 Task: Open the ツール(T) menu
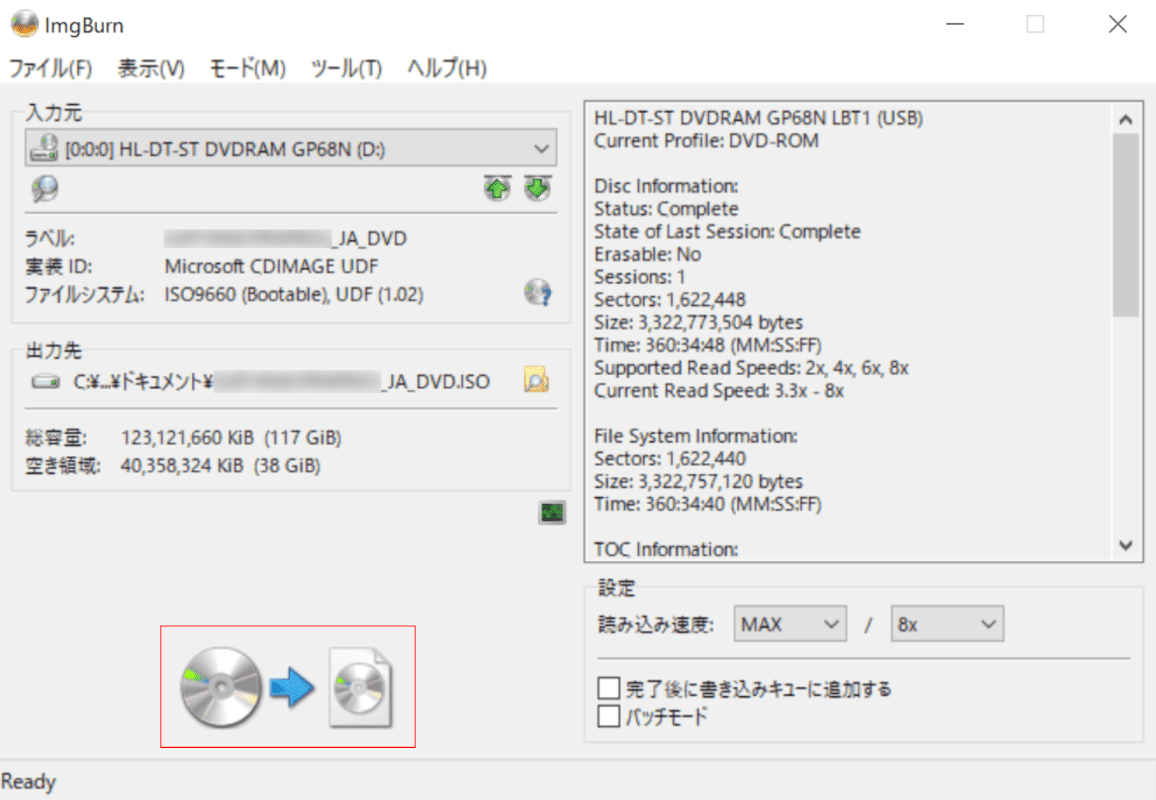[347, 69]
